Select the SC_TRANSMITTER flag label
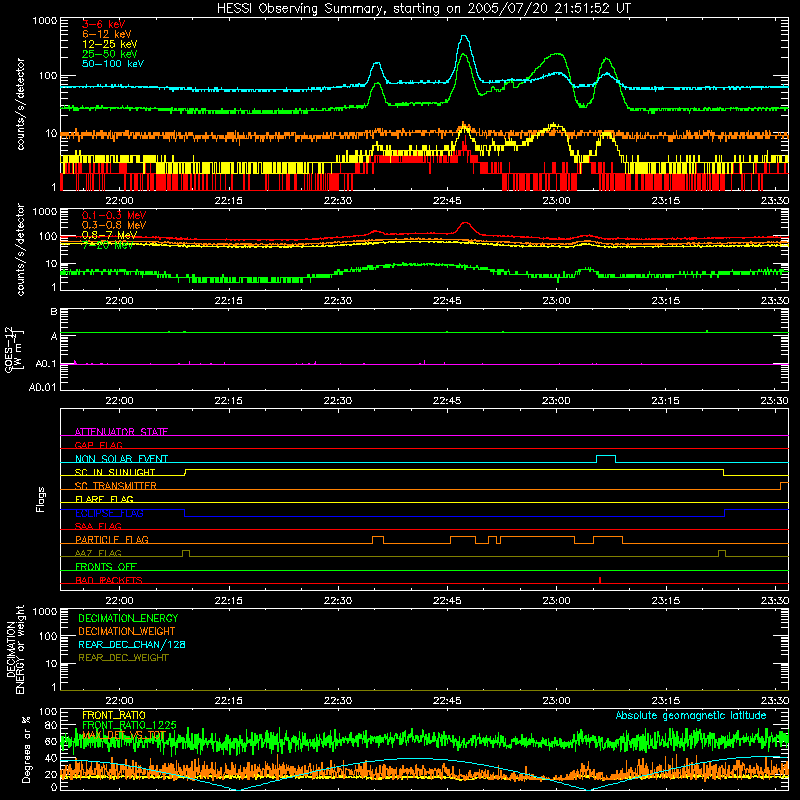The width and height of the screenshot is (800, 800). 116,486
